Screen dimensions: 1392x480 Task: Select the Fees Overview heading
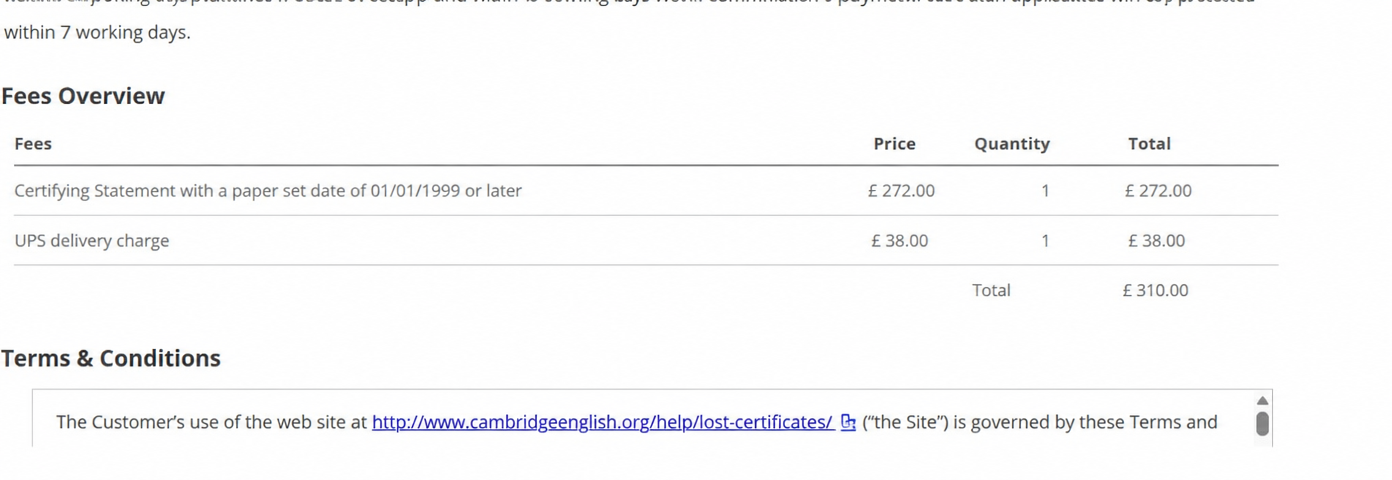tap(83, 96)
